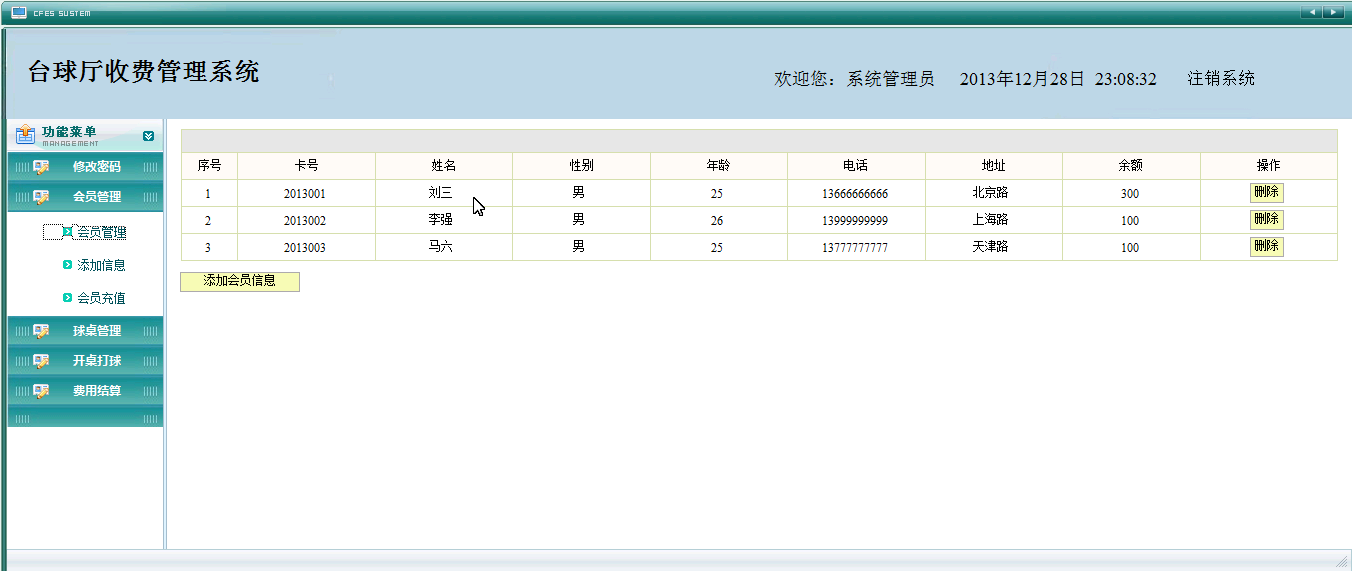Click the 电话 column header
Viewport: 1352px width, 571px height.
coord(855,166)
